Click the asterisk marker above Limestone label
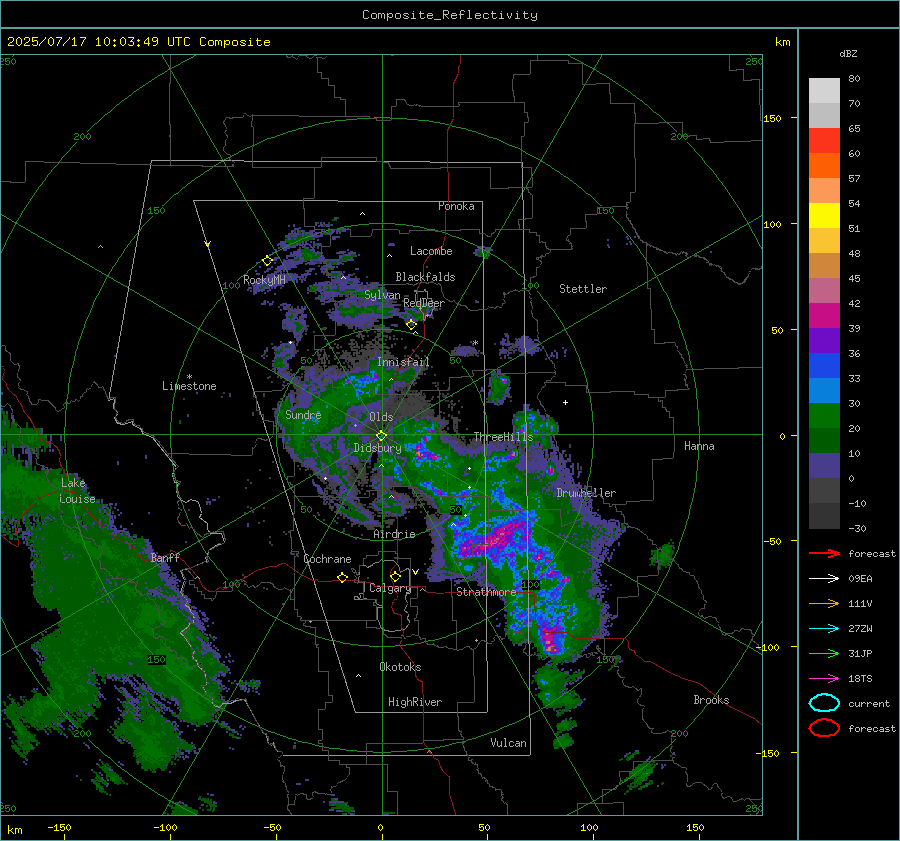Image resolution: width=900 pixels, height=841 pixels. pyautogui.click(x=189, y=377)
